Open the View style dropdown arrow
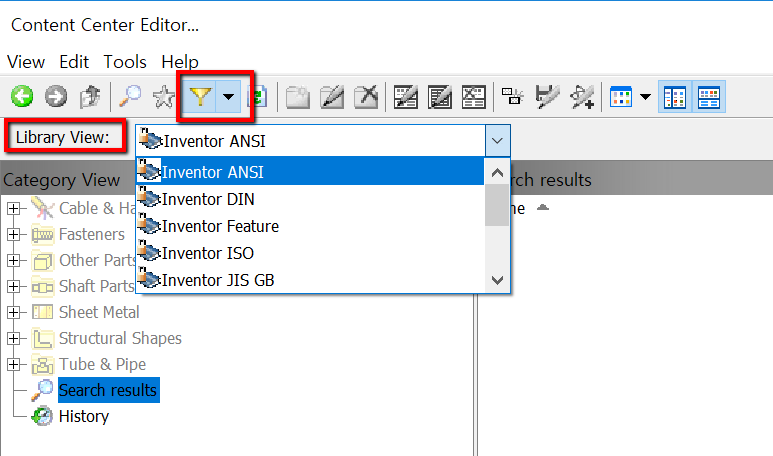 point(645,97)
